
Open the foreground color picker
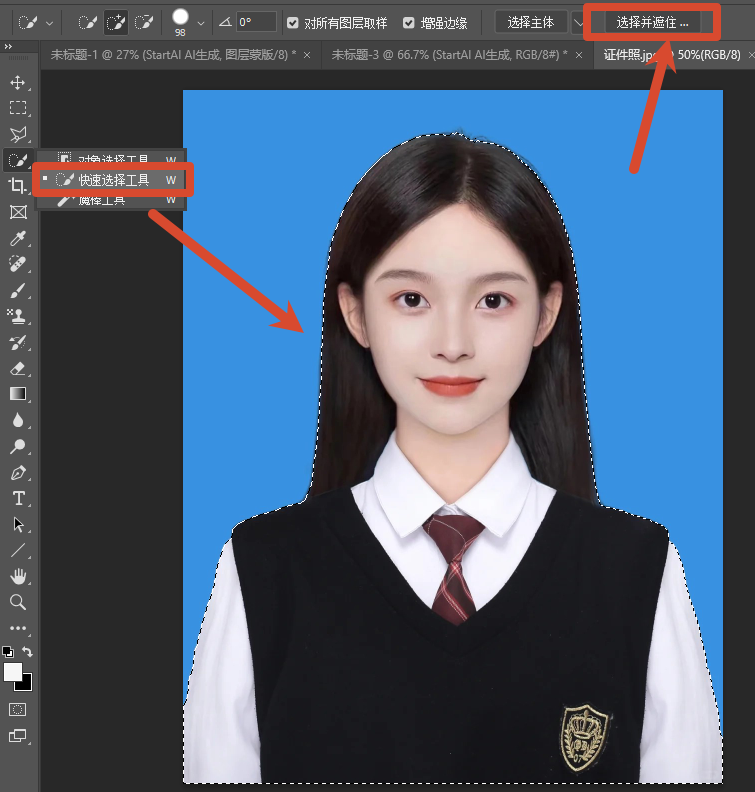[12, 672]
